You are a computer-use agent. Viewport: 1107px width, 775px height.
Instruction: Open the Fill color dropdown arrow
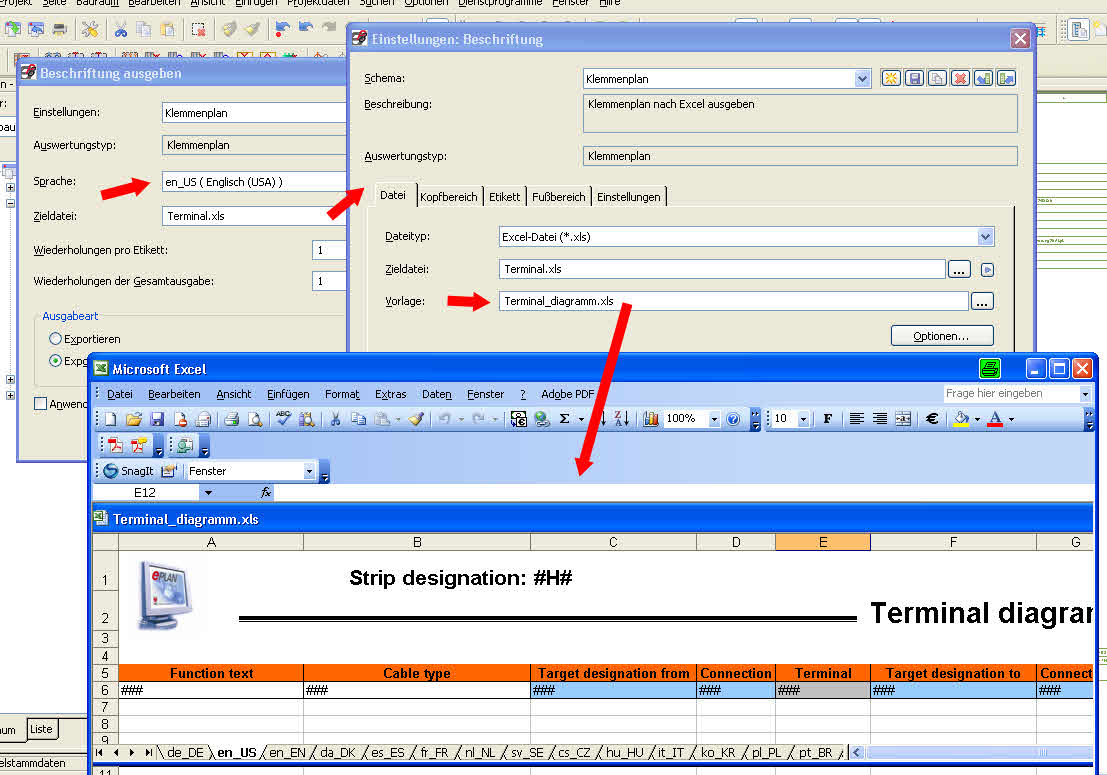(977, 419)
